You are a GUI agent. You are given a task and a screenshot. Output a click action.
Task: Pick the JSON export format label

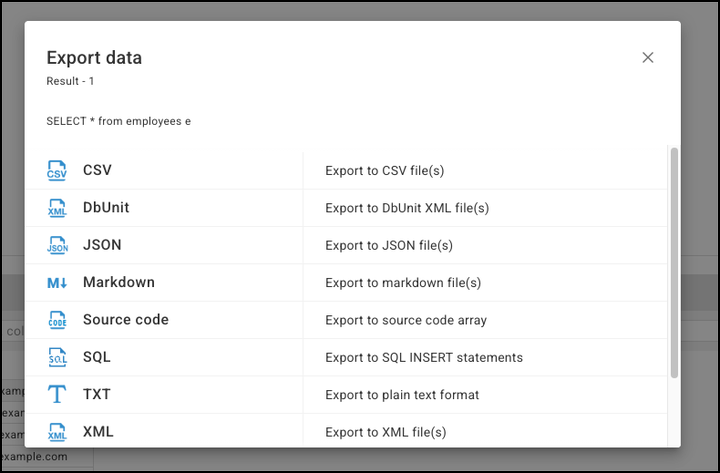[x=102, y=245]
